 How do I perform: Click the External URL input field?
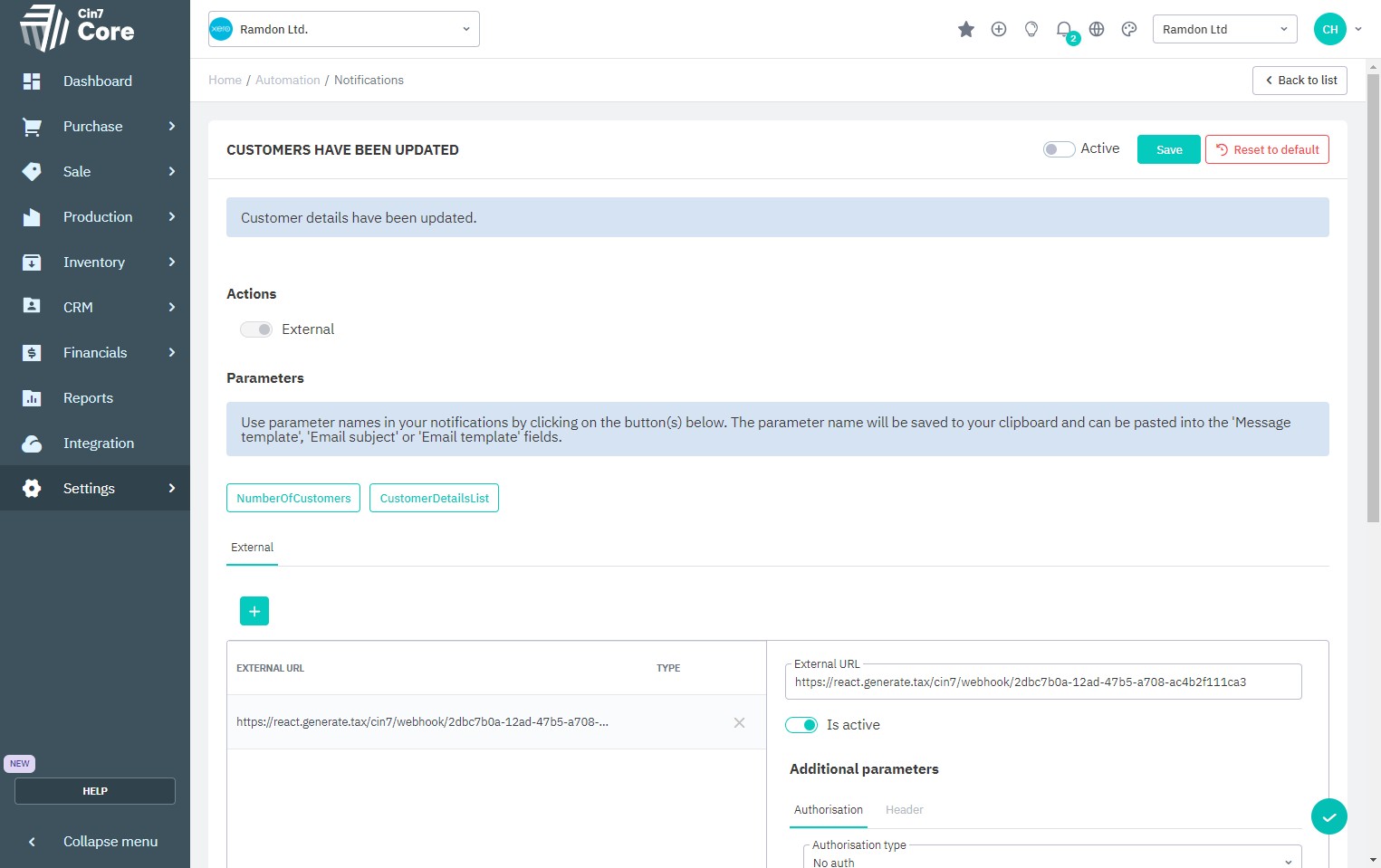(1042, 682)
